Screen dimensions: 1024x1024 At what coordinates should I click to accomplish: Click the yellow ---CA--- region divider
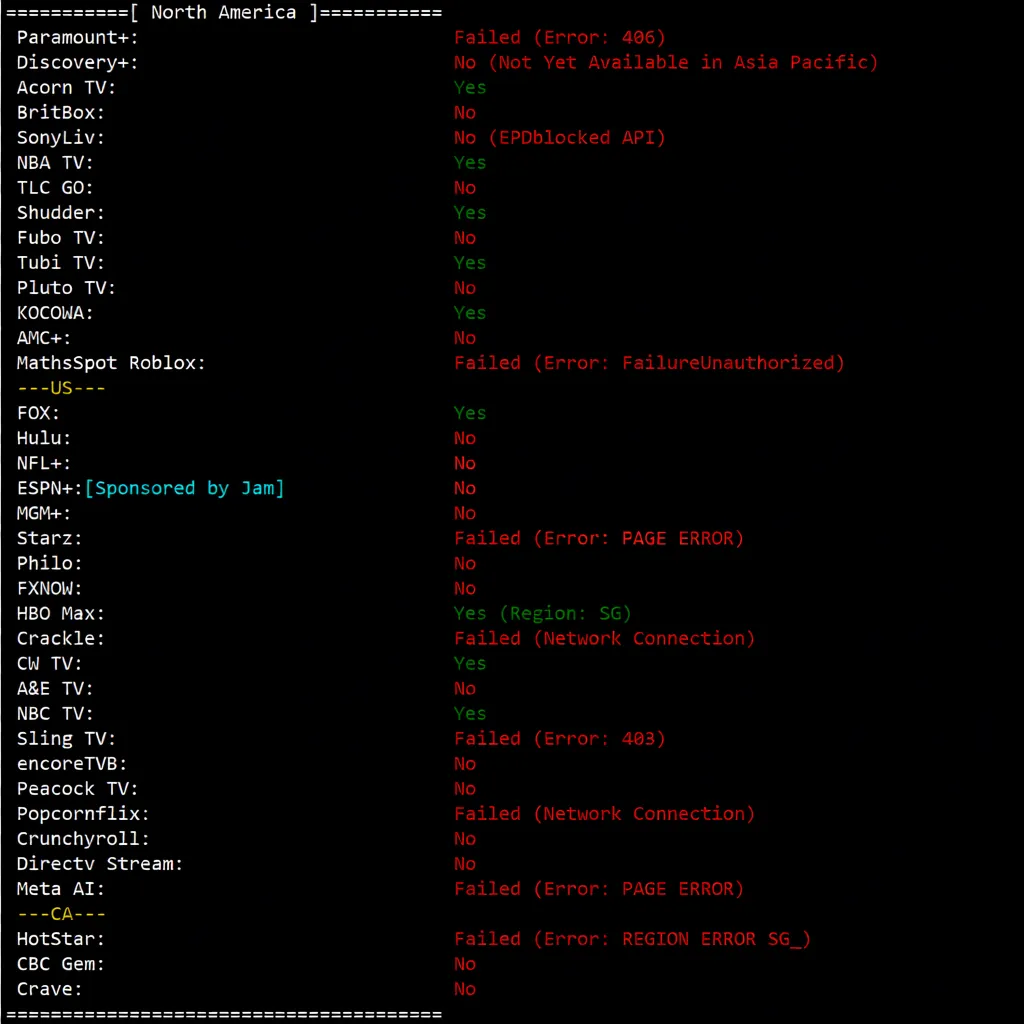pyautogui.click(x=61, y=914)
